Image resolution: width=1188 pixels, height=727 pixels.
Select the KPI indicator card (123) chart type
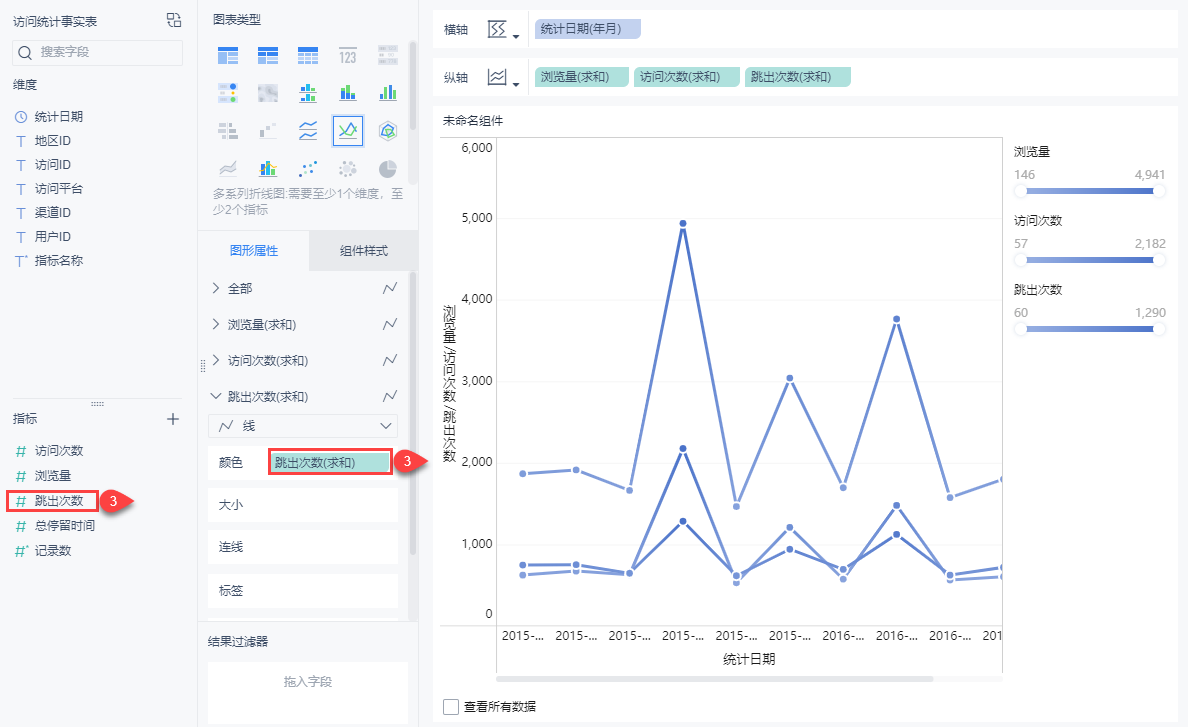pyautogui.click(x=348, y=55)
